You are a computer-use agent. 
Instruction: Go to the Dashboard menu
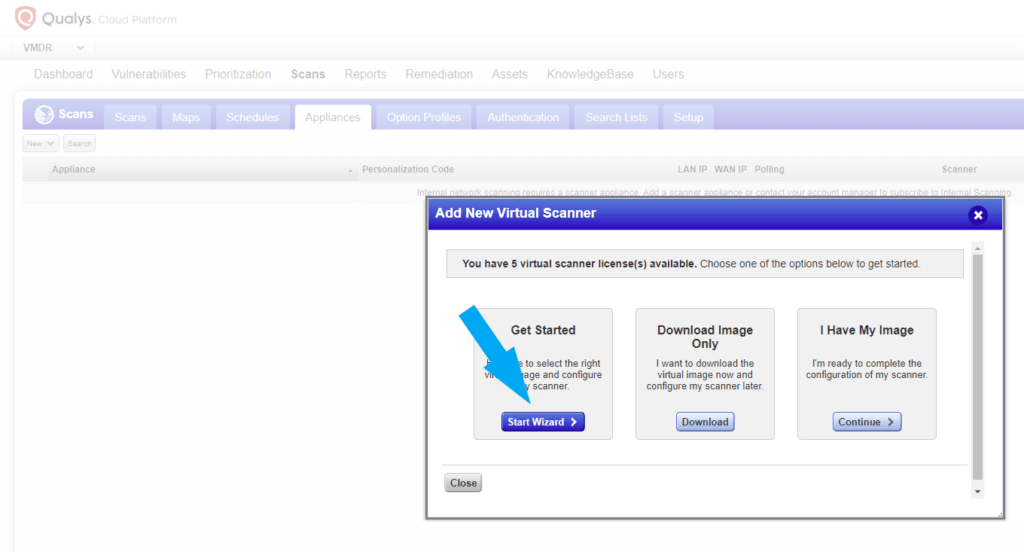coord(63,74)
